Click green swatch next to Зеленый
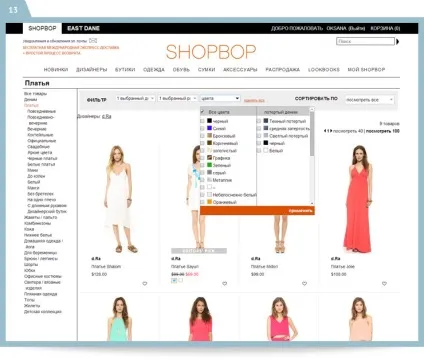Screen dimensions: 424x360 coord(209,165)
